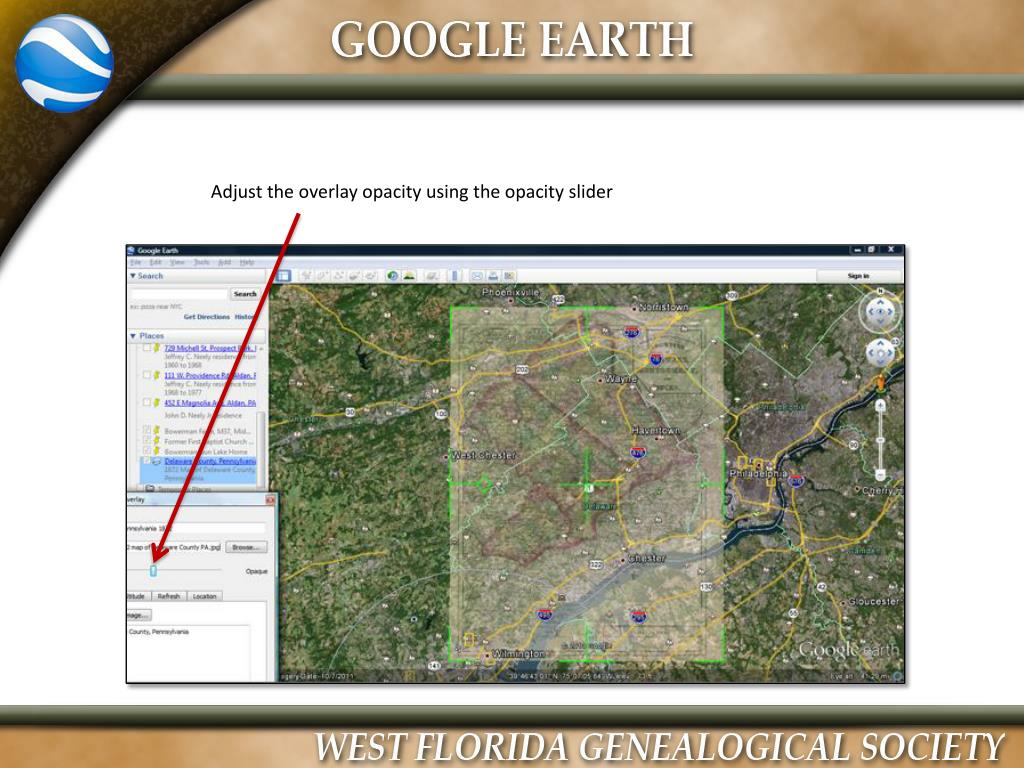Click the Route 30 shield on map
This screenshot has width=1024, height=768.
(350, 412)
